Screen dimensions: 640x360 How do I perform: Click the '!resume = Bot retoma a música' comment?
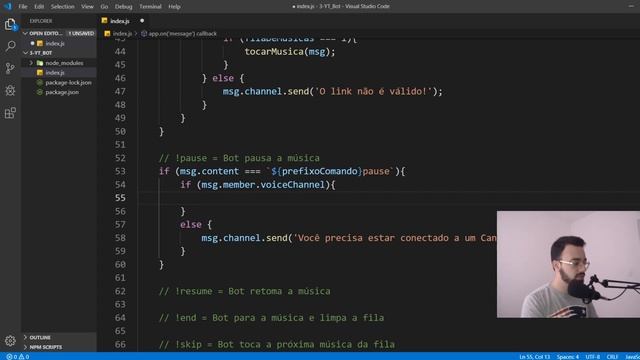click(x=244, y=291)
